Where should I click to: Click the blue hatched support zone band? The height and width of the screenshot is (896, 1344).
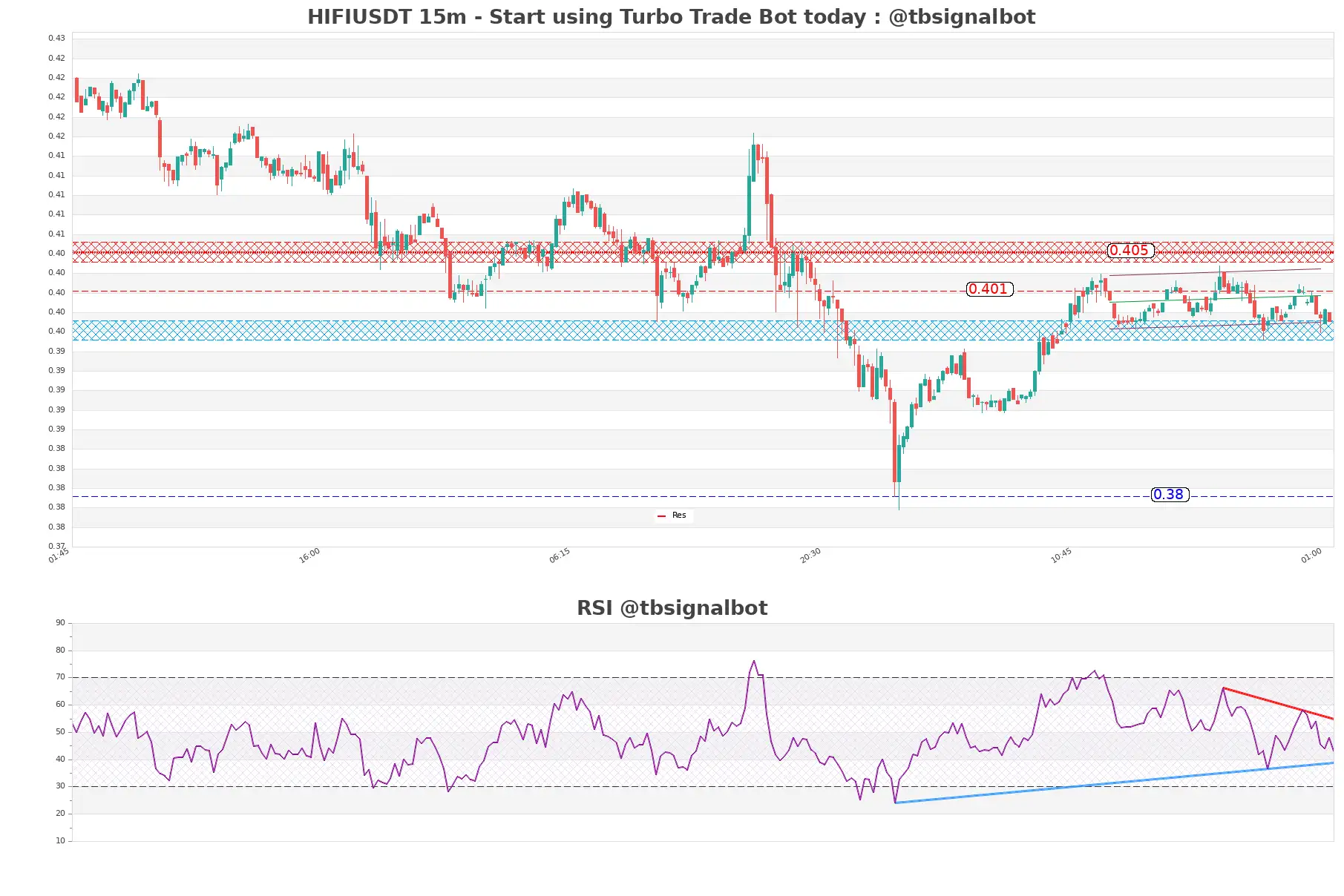coord(703,331)
